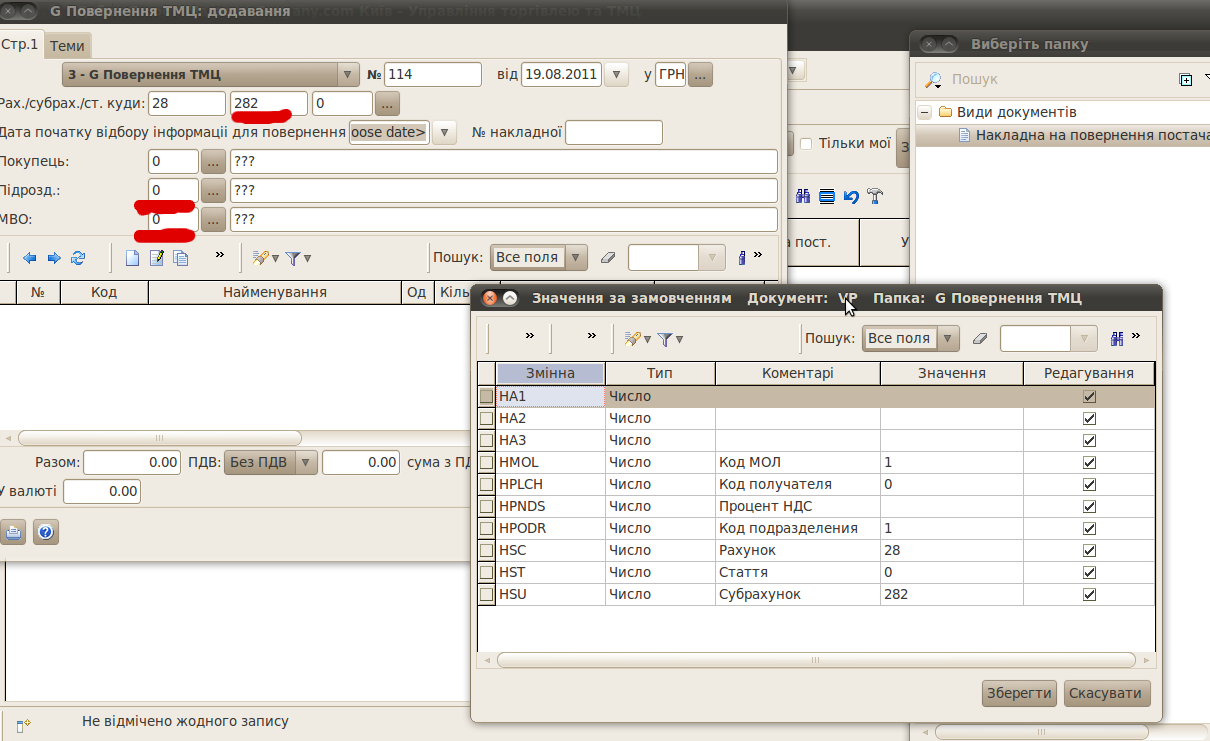1210x741 pixels.
Task: Toggle the Тільки мої checkbox
Action: click(x=806, y=144)
